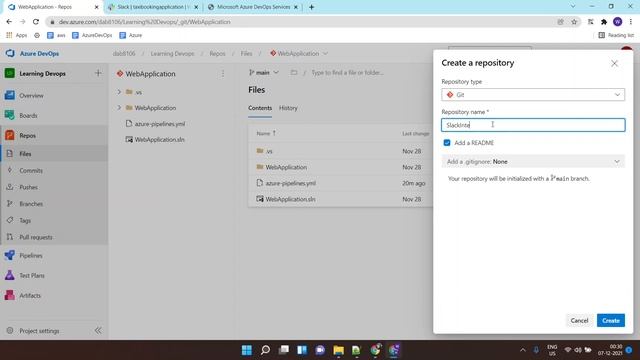This screenshot has height=360, width=640.
Task: Select Commits under Repos
Action: tap(31, 171)
